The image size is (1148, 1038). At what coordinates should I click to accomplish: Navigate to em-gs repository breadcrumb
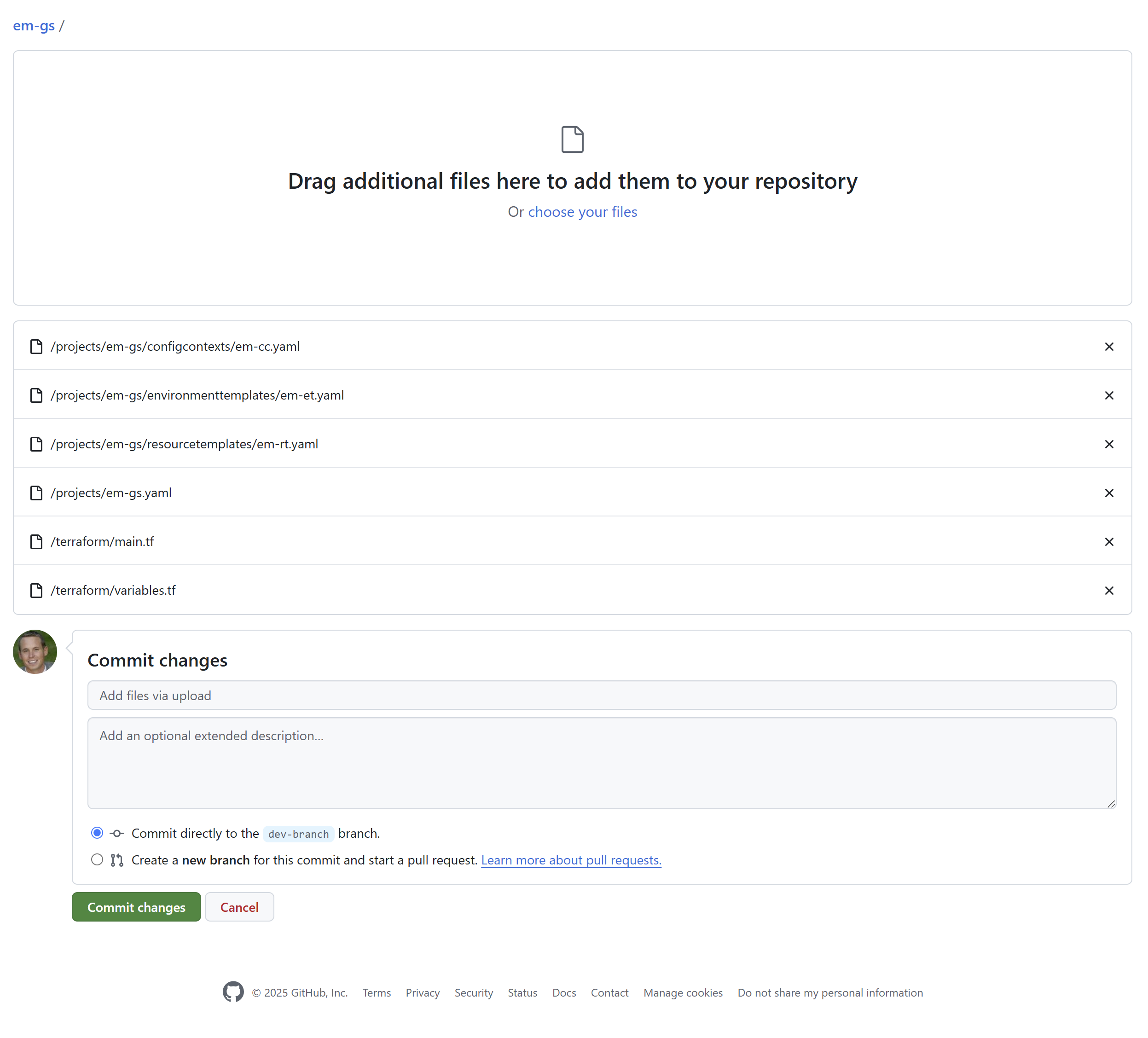tap(34, 26)
